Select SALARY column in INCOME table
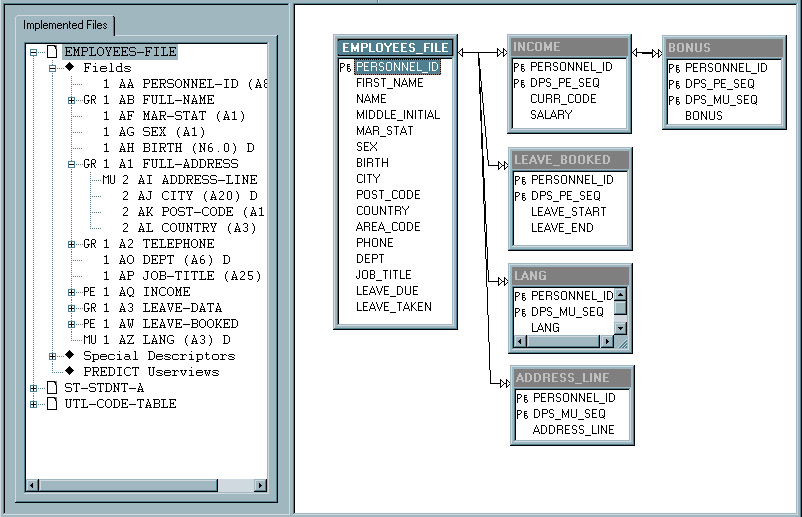The image size is (802, 517). tap(551, 115)
